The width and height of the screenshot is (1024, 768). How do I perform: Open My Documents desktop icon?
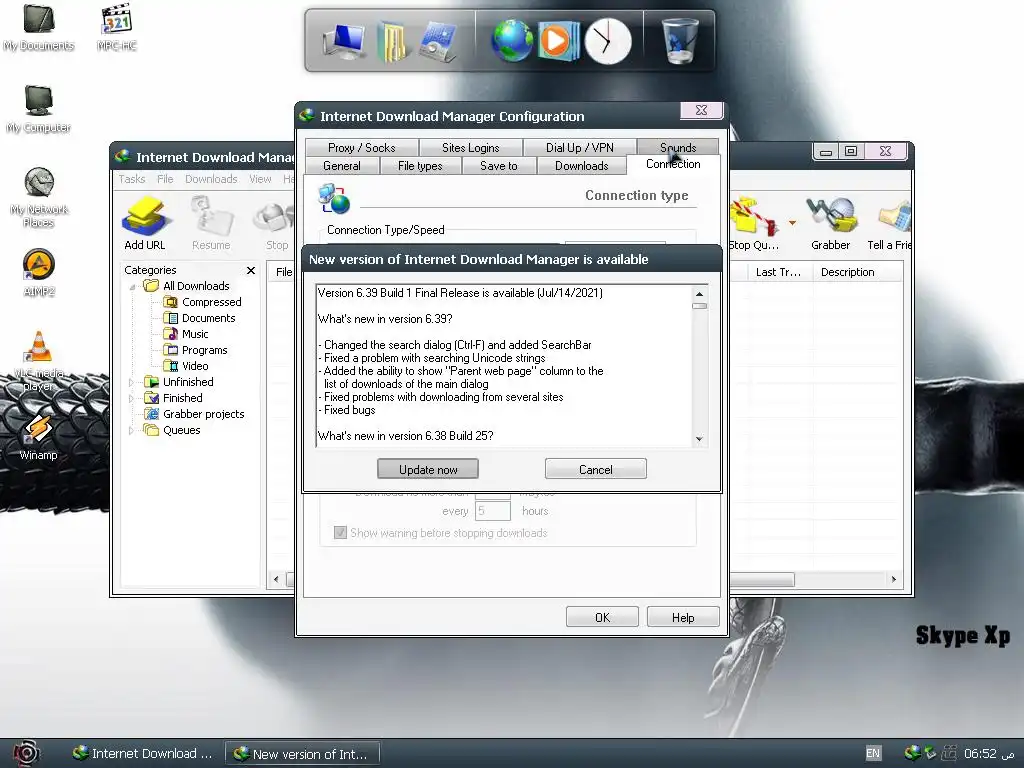tap(39, 27)
